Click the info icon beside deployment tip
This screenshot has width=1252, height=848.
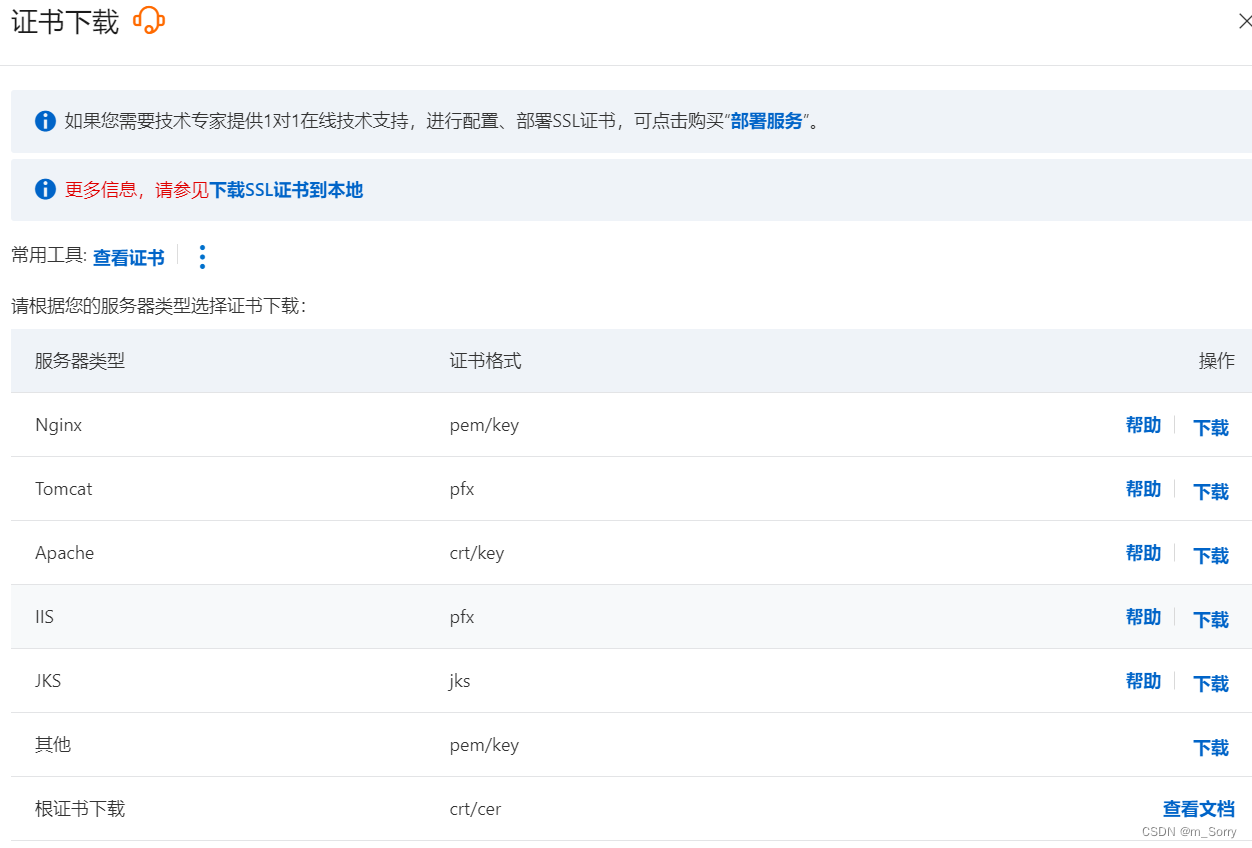tap(45, 121)
